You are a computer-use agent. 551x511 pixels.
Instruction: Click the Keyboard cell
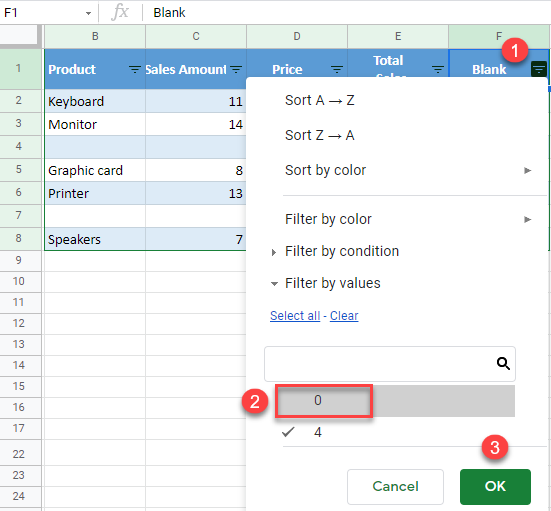click(95, 101)
